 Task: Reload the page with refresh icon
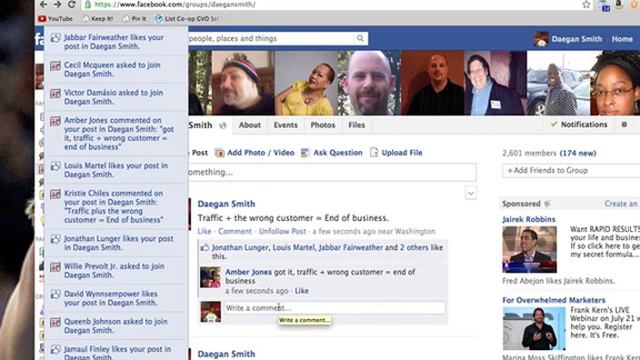72,4
